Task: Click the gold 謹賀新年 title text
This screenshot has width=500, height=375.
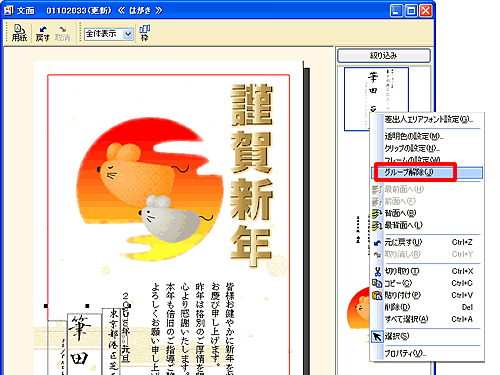Action: (x=252, y=175)
